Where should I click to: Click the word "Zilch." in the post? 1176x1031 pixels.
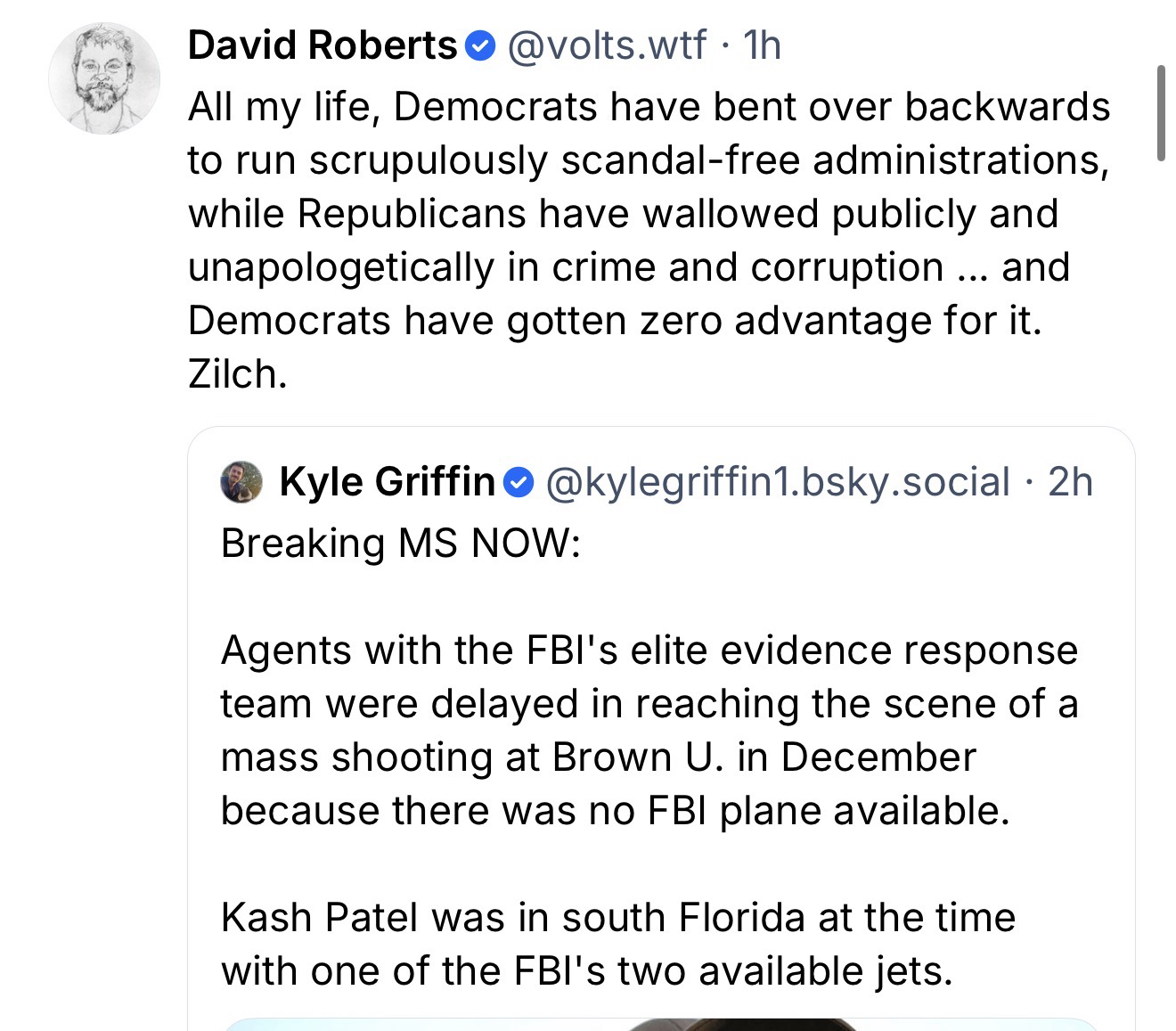point(238,375)
